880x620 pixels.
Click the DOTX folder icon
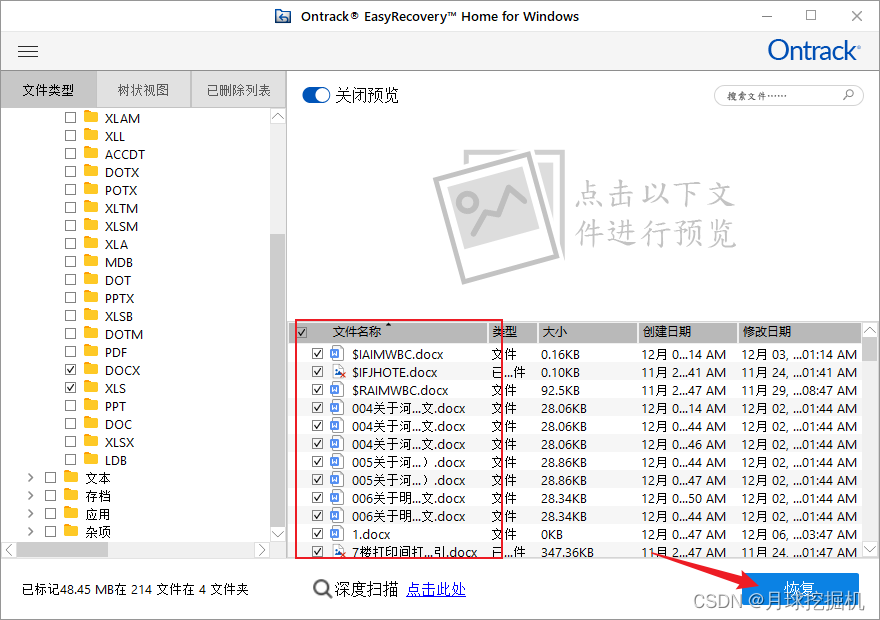tap(91, 171)
